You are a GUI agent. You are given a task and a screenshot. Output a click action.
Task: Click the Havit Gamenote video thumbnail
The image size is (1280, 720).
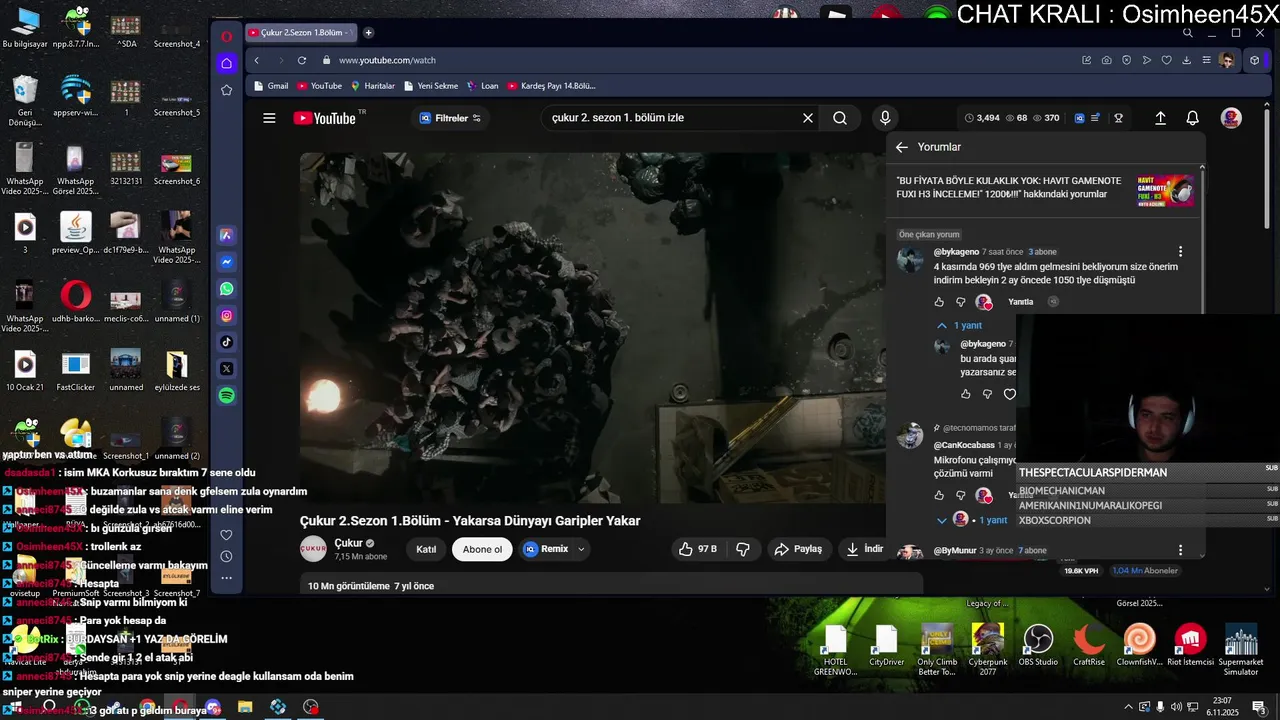coord(1165,190)
